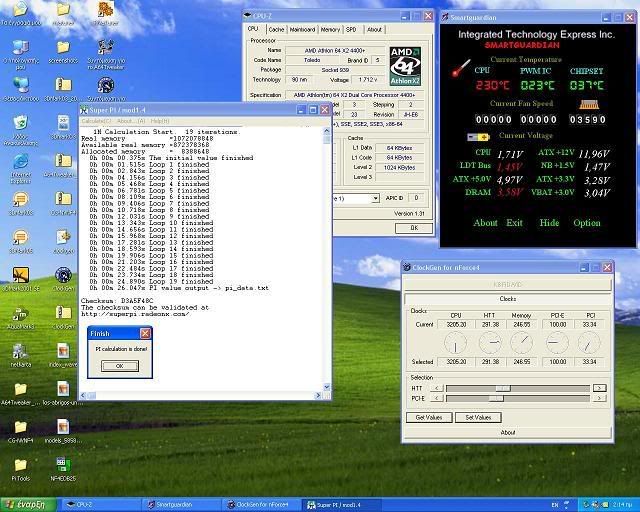Select the NF4ED625 desktop icon
The image size is (640, 512).
pos(63,465)
